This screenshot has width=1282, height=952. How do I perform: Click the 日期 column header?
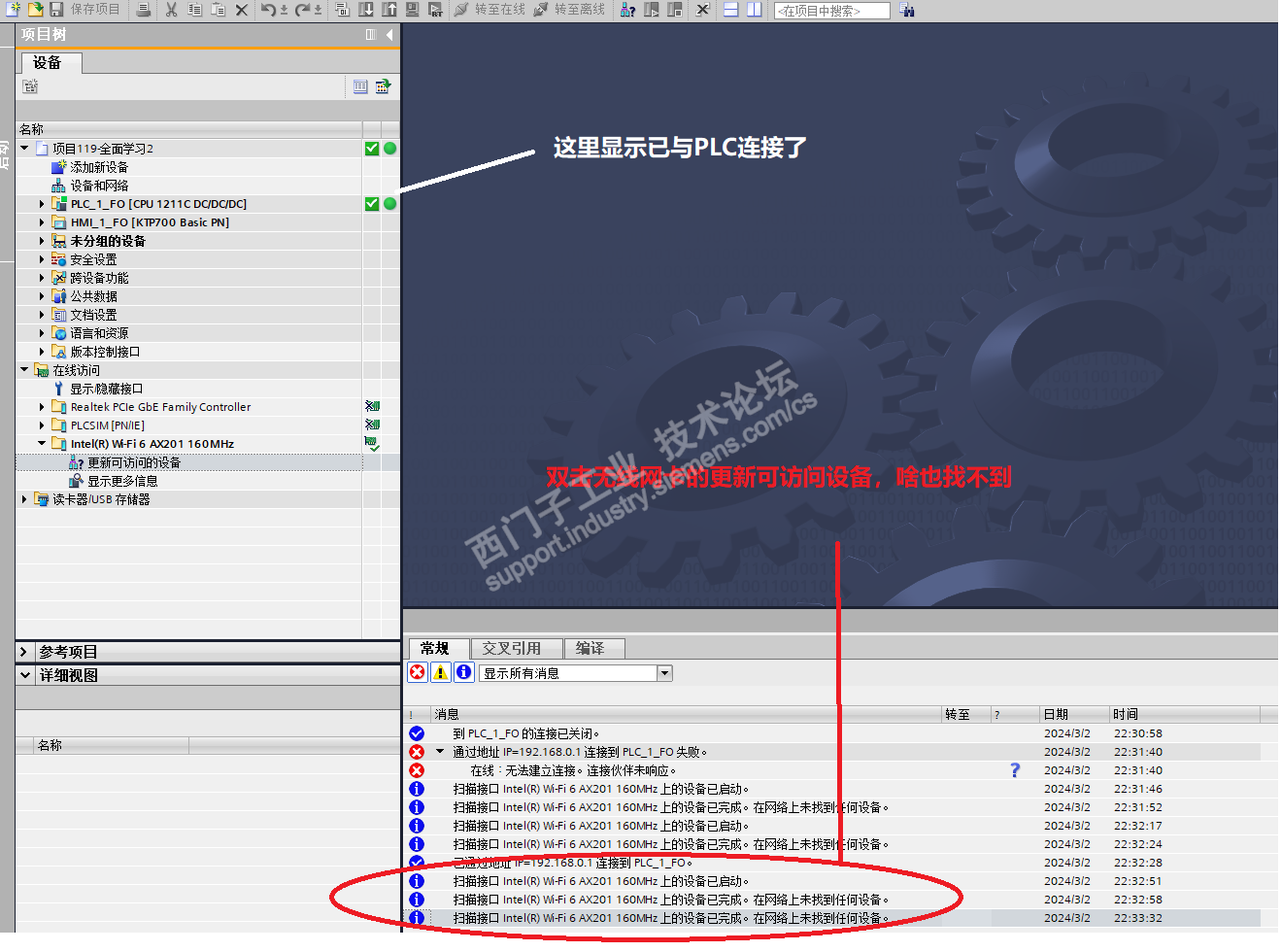[x=1074, y=714]
